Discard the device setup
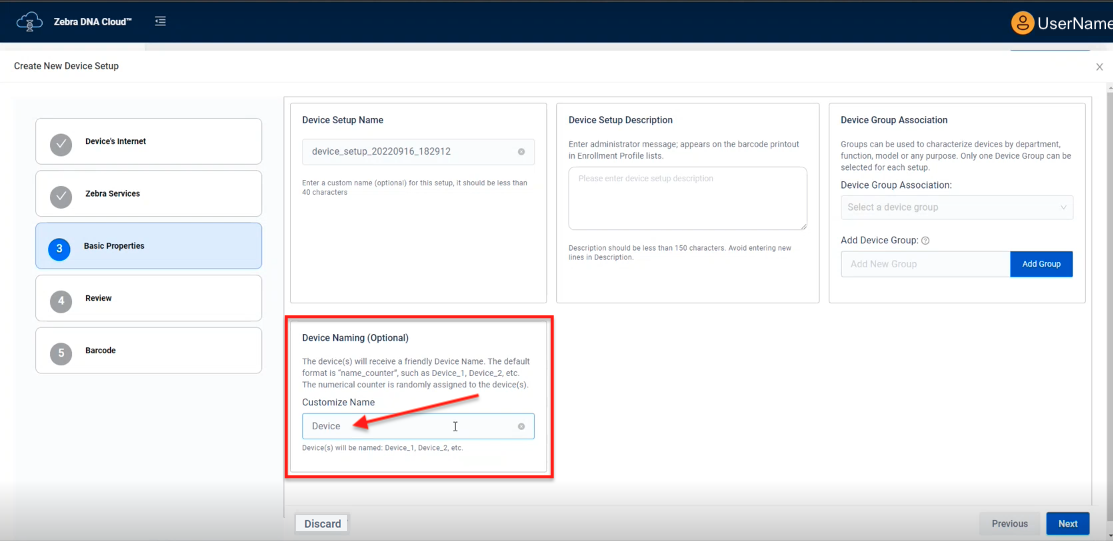The width and height of the screenshot is (1113, 541). 322,523
